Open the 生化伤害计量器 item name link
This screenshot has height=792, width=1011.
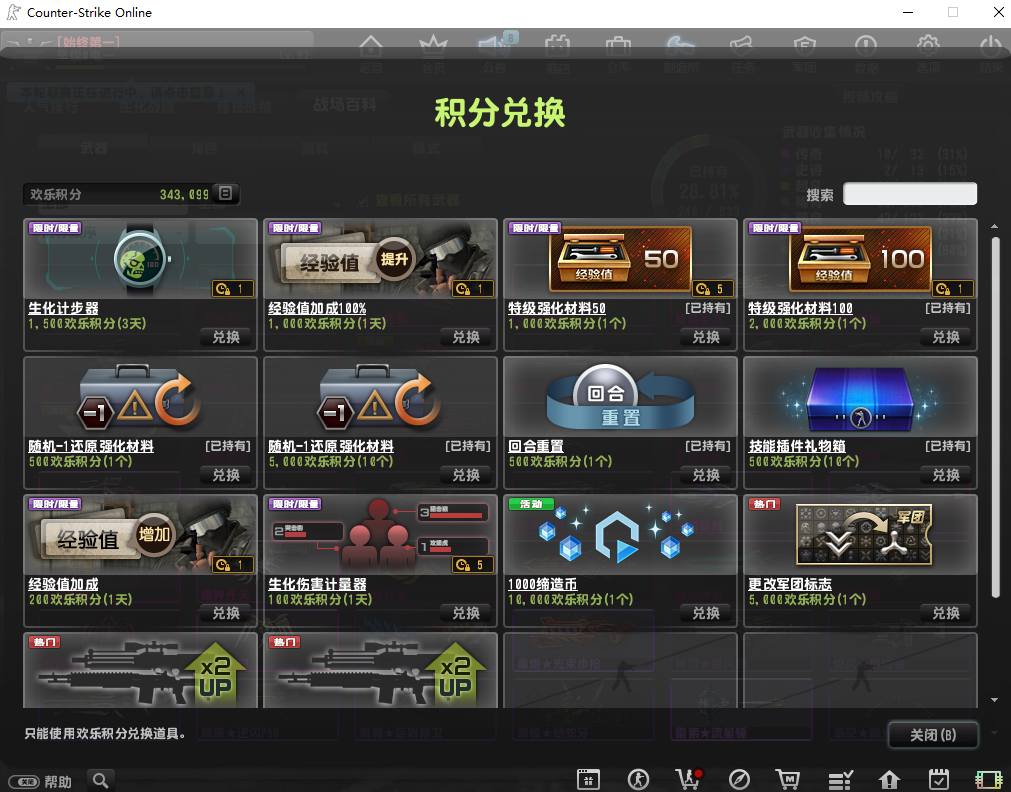click(317, 584)
